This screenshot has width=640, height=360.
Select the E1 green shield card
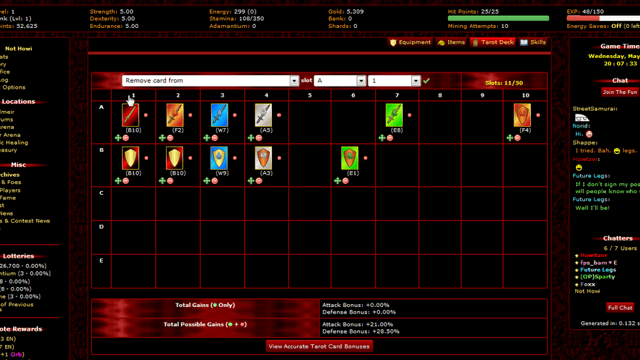[x=350, y=158]
